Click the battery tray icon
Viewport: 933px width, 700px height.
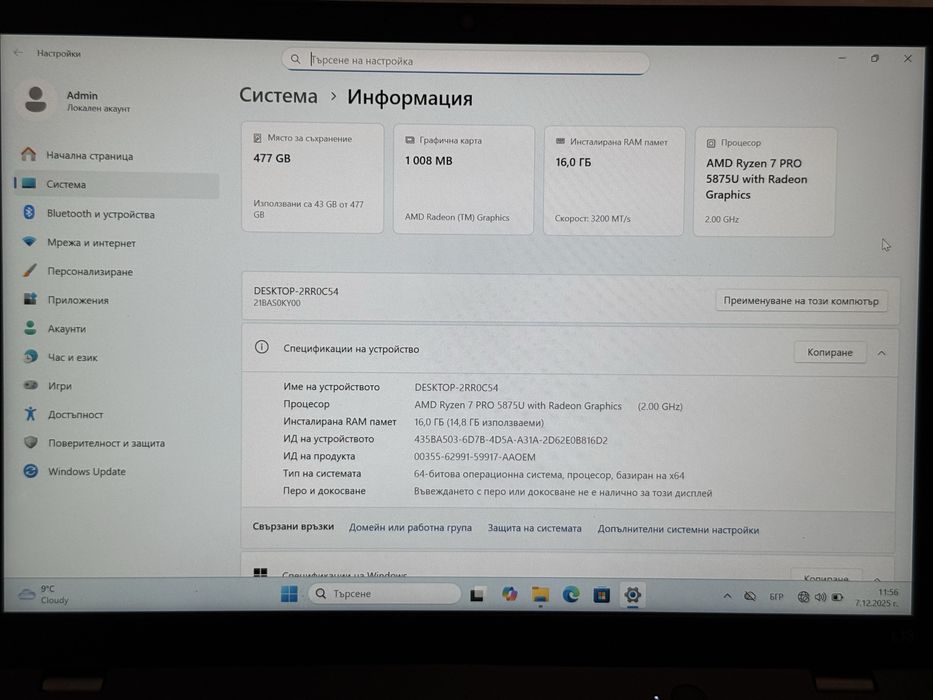point(837,597)
